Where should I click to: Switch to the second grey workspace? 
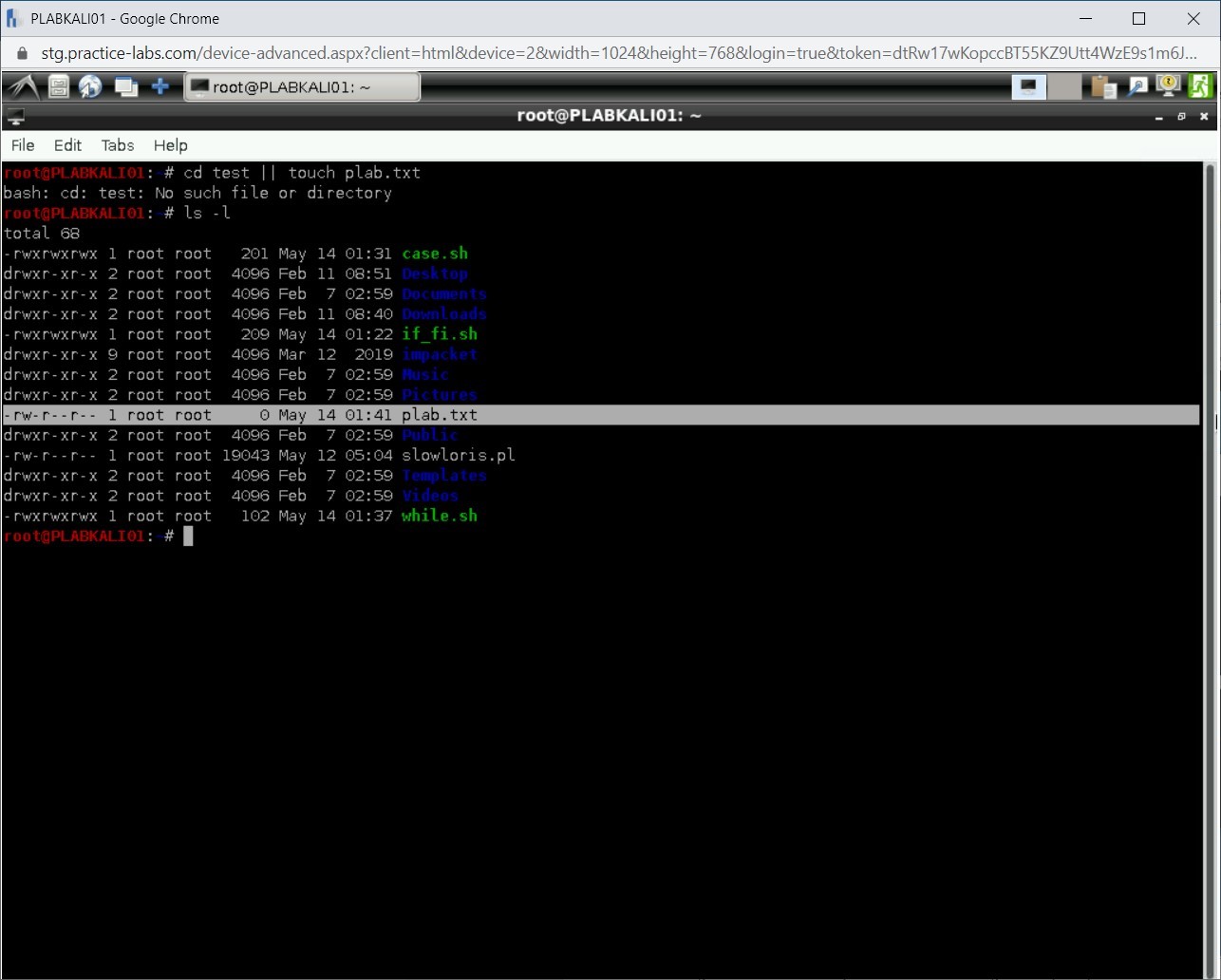point(1064,87)
